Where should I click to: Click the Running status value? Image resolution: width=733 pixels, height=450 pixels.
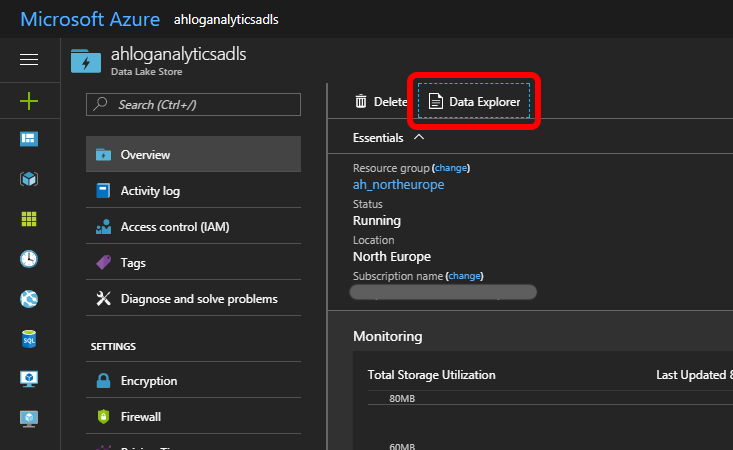[x=377, y=221]
